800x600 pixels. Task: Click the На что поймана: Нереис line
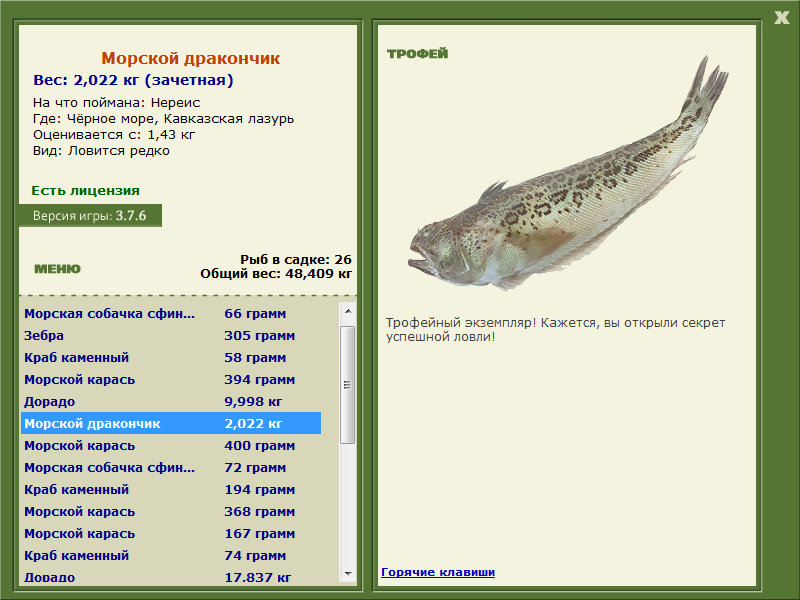[116, 103]
